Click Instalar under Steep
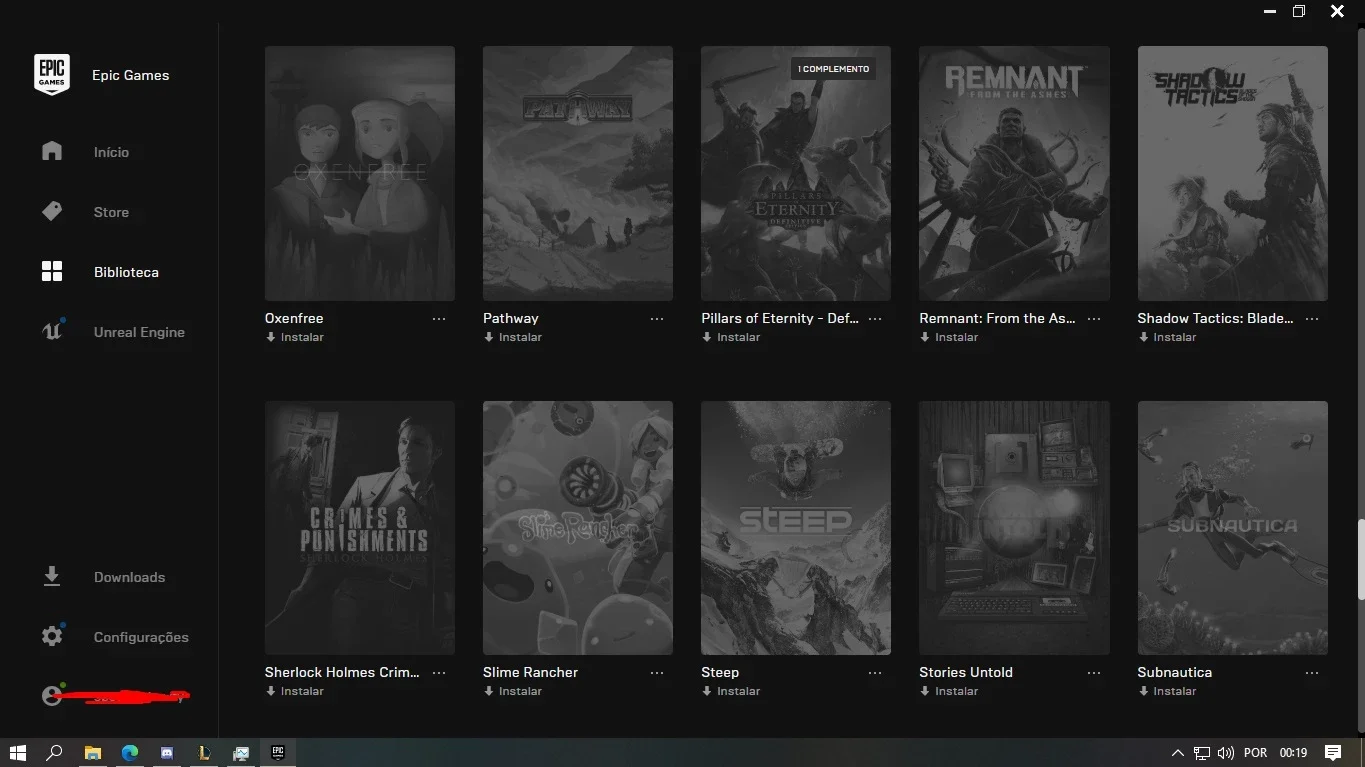Screen dimensions: 1365x767 (731, 691)
